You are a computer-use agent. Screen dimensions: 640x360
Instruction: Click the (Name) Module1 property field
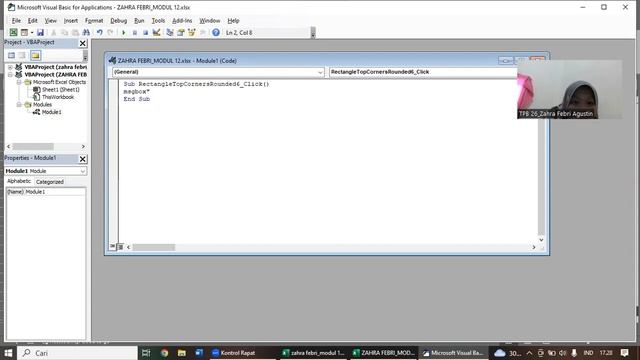46,191
